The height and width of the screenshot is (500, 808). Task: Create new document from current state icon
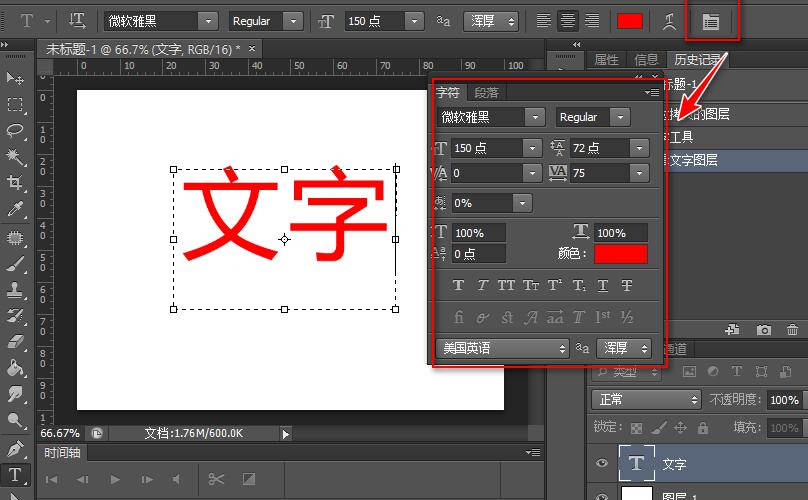coord(732,329)
